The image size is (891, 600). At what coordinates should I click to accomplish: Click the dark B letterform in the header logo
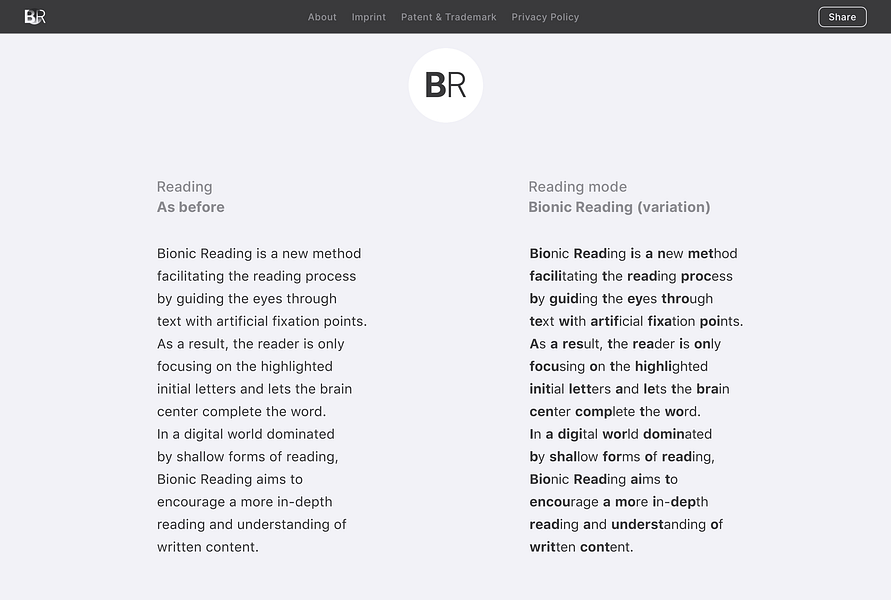(x=31, y=16)
